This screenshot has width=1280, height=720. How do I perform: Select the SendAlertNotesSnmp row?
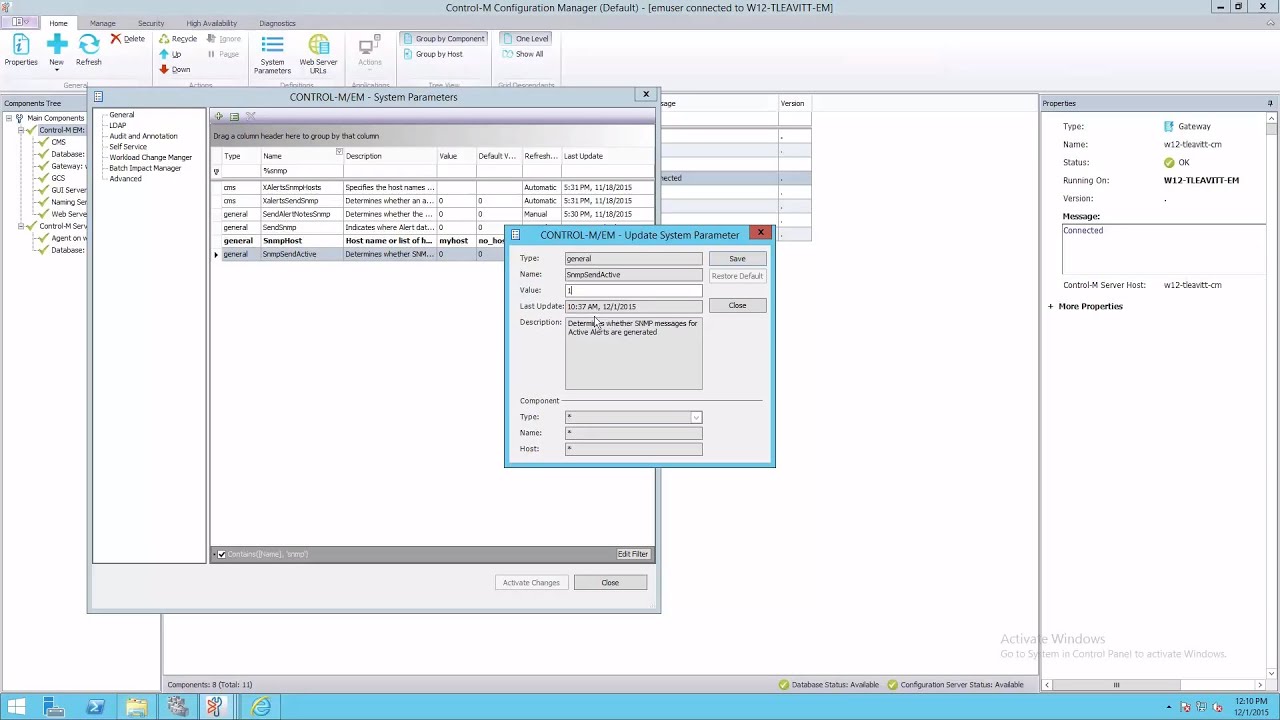pos(432,214)
